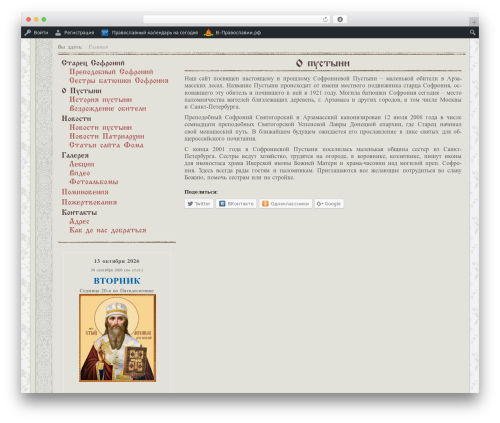Screen dimensions: 500x423
Task: Select the Контакты menu heading
Action: click(x=79, y=212)
